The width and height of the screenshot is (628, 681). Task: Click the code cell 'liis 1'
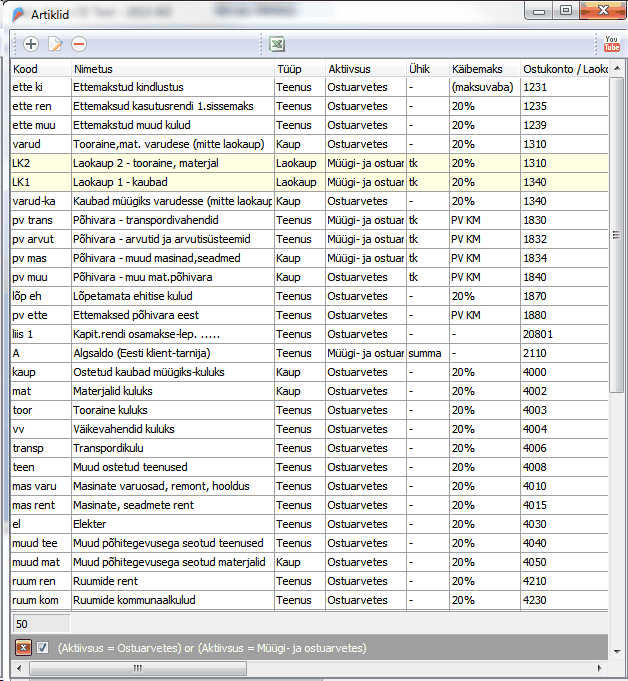pos(41,334)
